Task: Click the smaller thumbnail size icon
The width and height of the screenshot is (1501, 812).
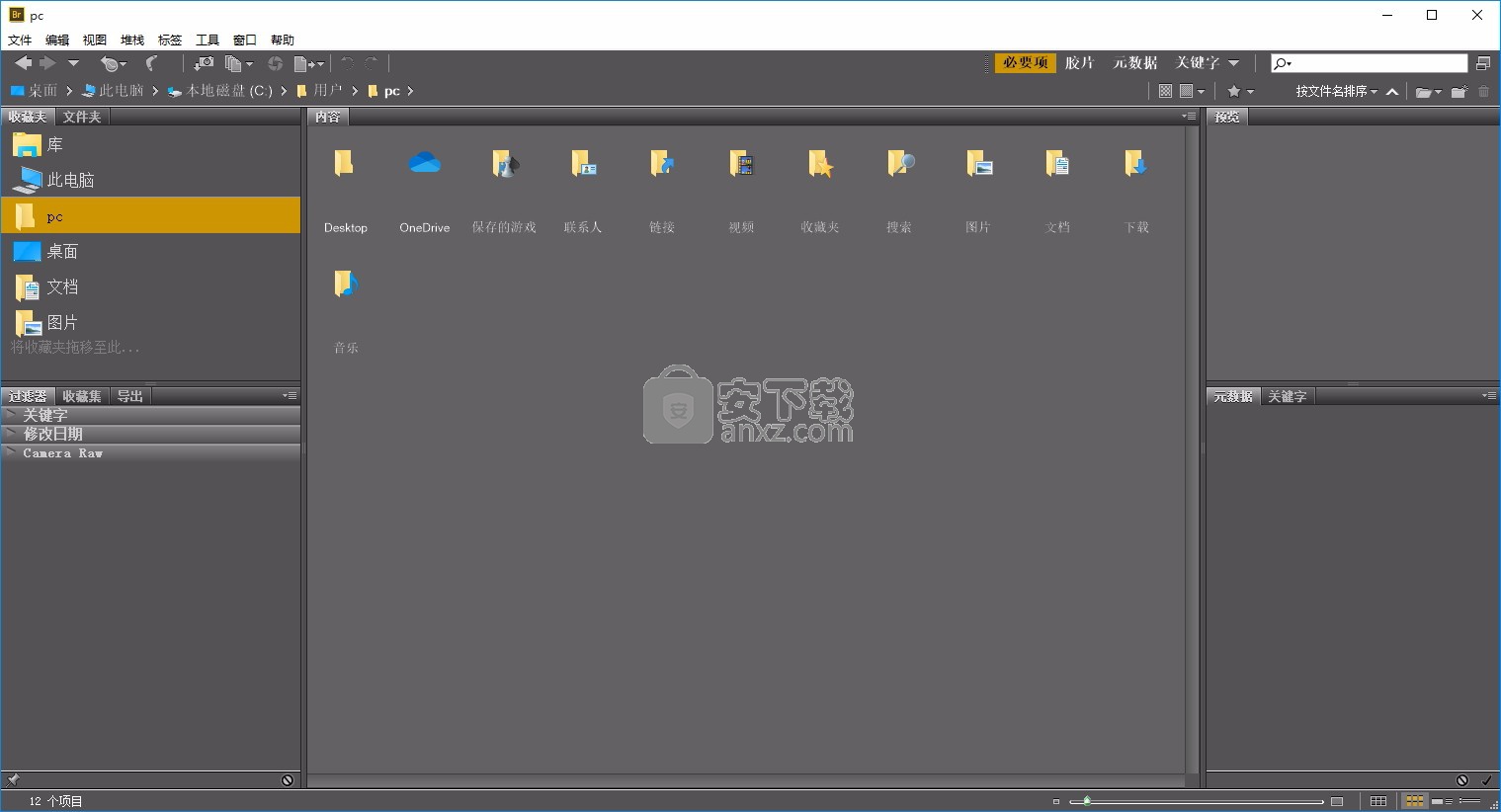Action: (1056, 801)
